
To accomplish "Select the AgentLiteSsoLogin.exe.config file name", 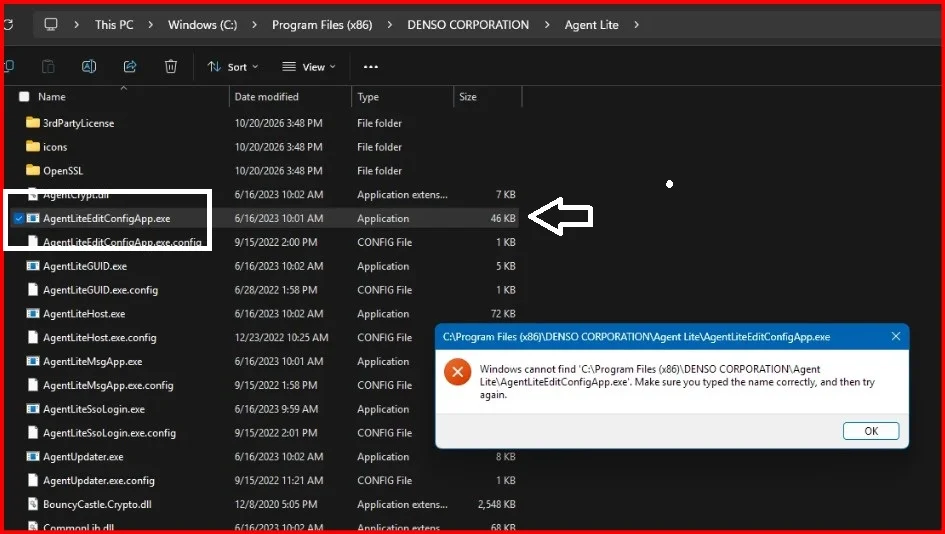I will pos(110,433).
